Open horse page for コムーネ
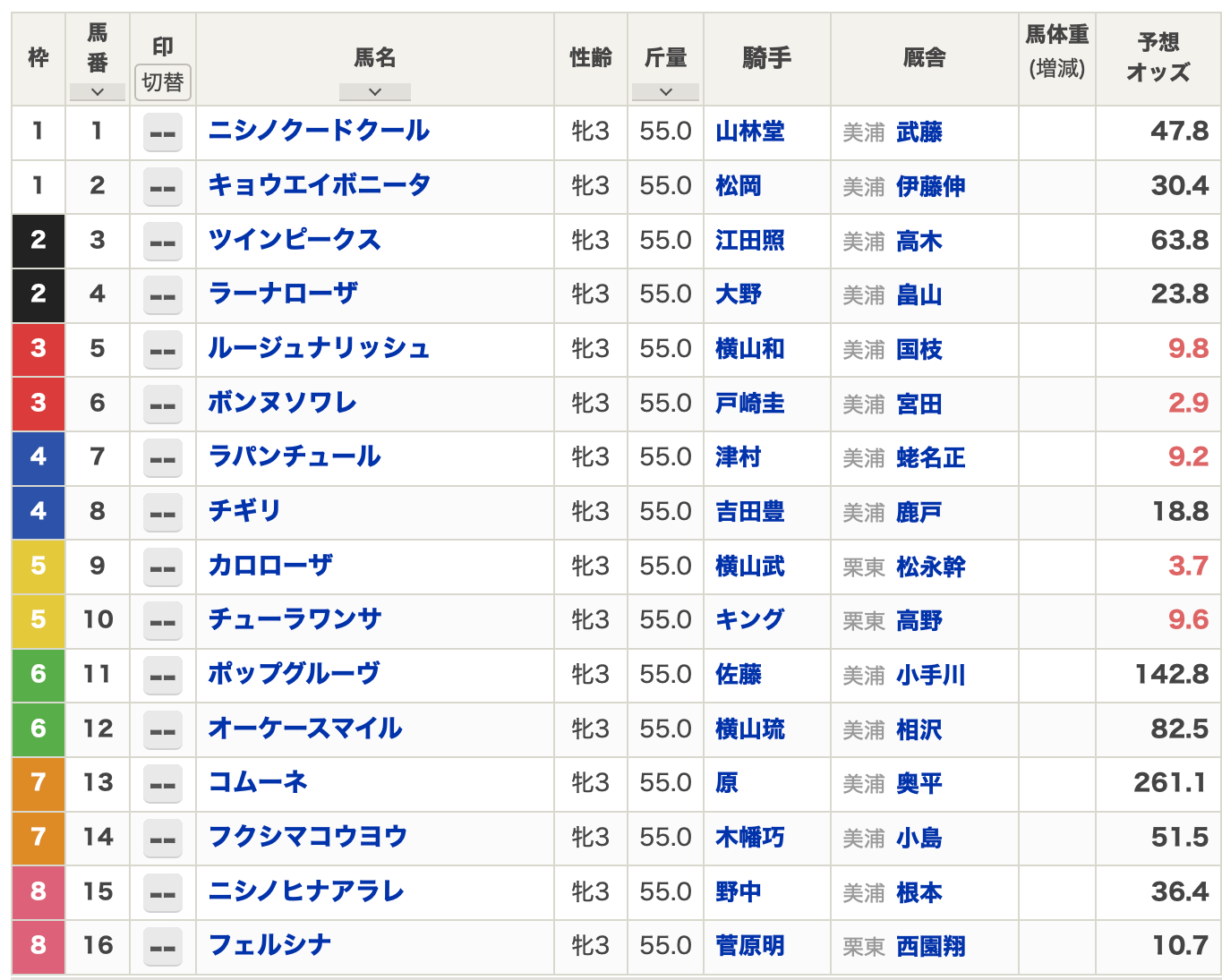 258,782
